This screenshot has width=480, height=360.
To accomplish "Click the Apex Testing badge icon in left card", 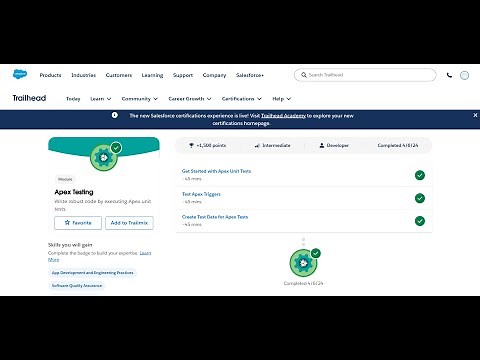I will [104, 157].
